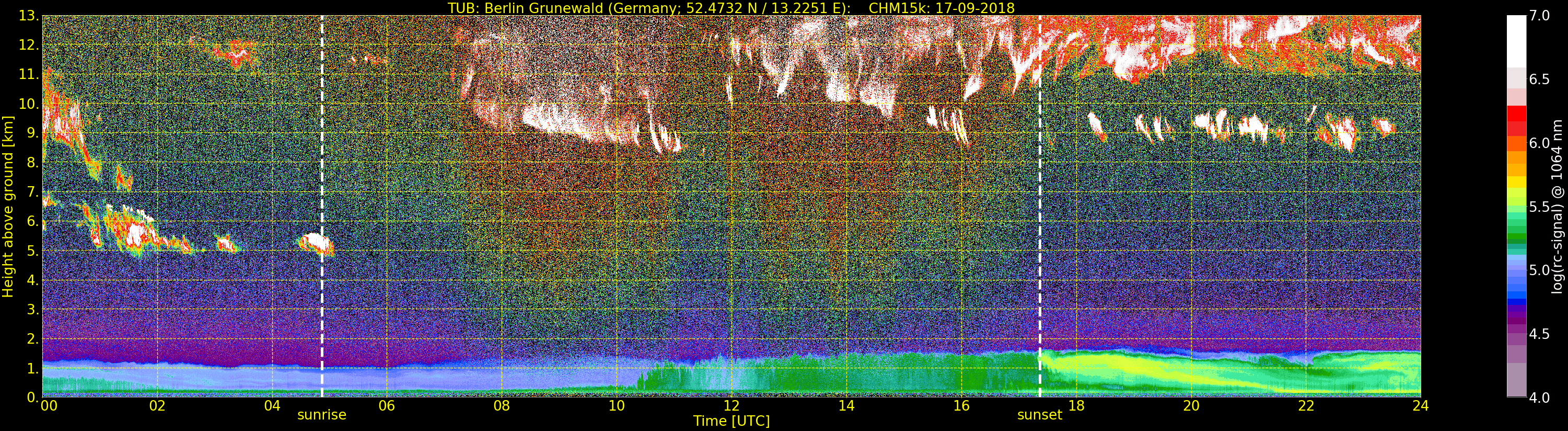The image size is (1568, 431).
Task: Click the '10' time axis tick label
Action: point(617,406)
